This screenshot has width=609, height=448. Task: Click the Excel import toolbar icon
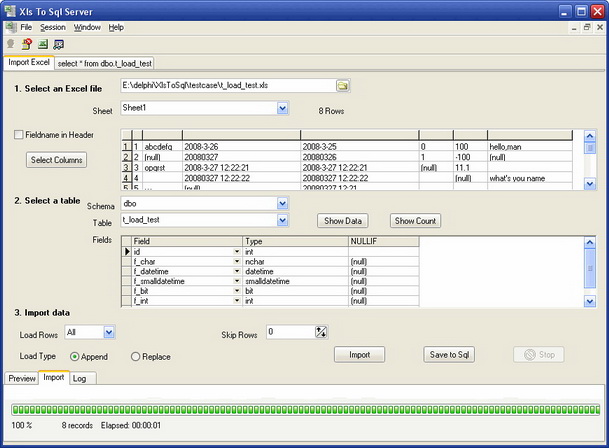point(42,44)
